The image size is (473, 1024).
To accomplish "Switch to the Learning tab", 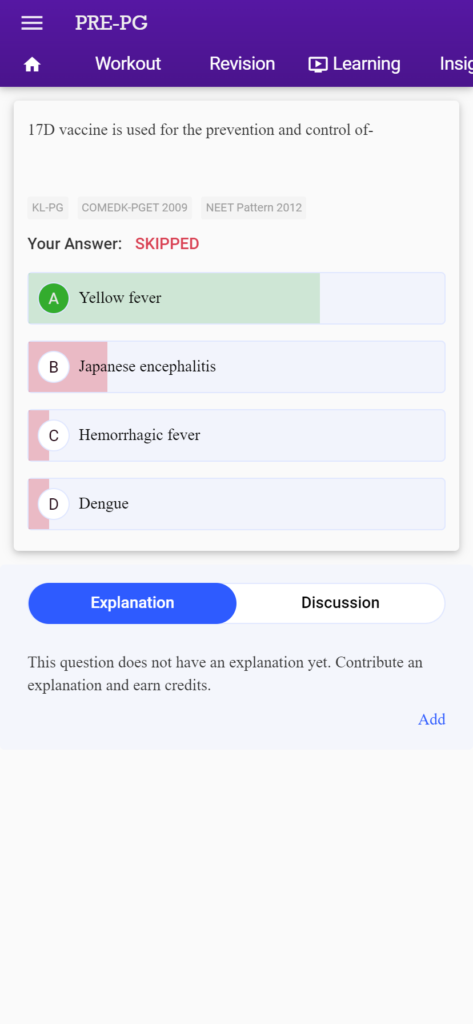I will 355,64.
